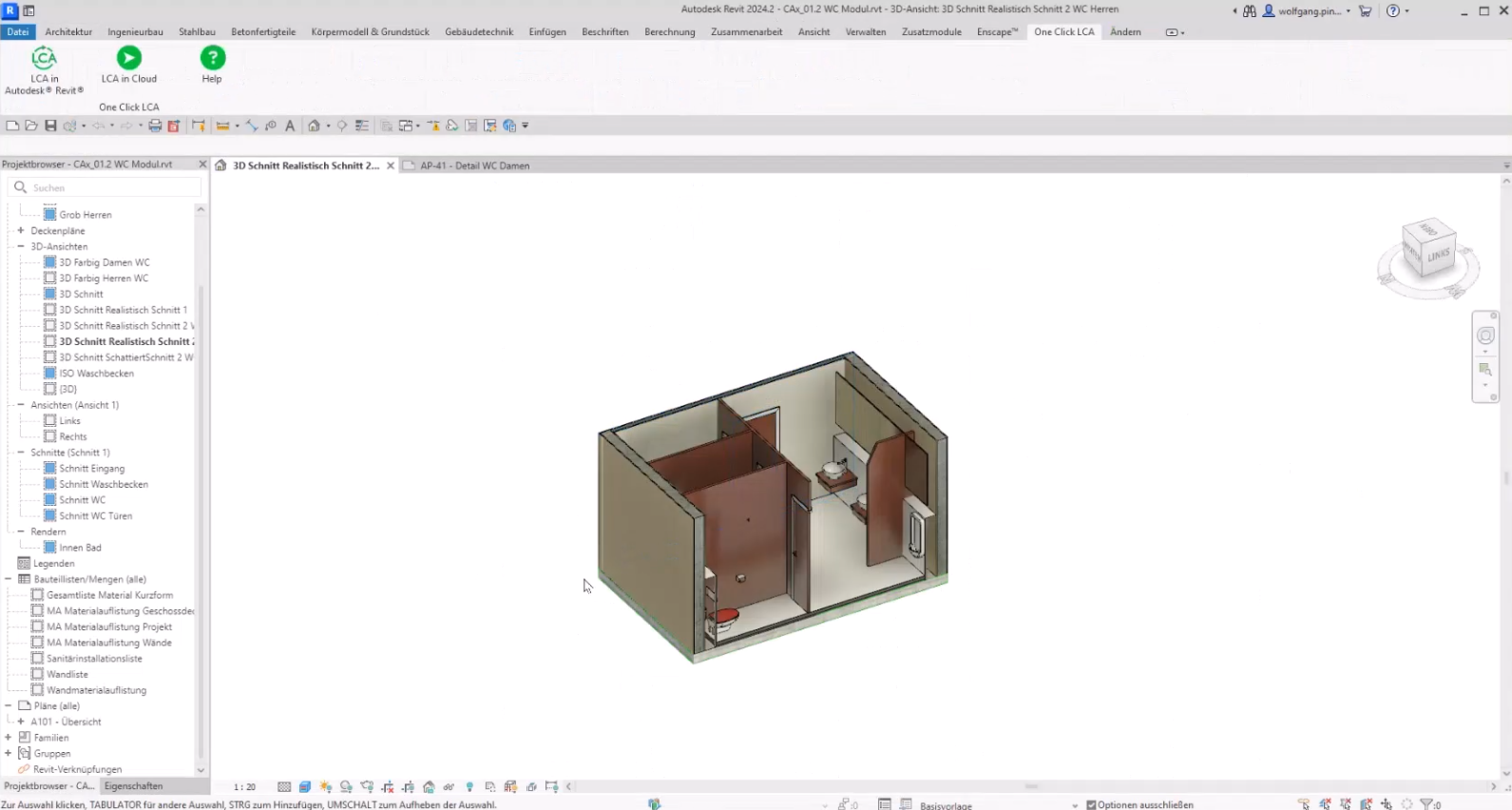1512x810 pixels.
Task: Click the Save icon in quick access toolbar
Action: pos(50,125)
